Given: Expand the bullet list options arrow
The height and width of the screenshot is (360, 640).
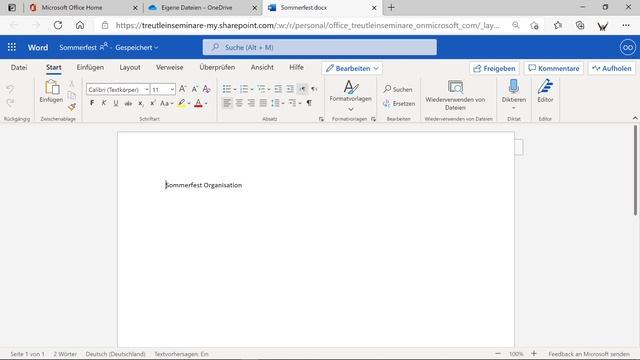Looking at the screenshot, I should pos(235,89).
